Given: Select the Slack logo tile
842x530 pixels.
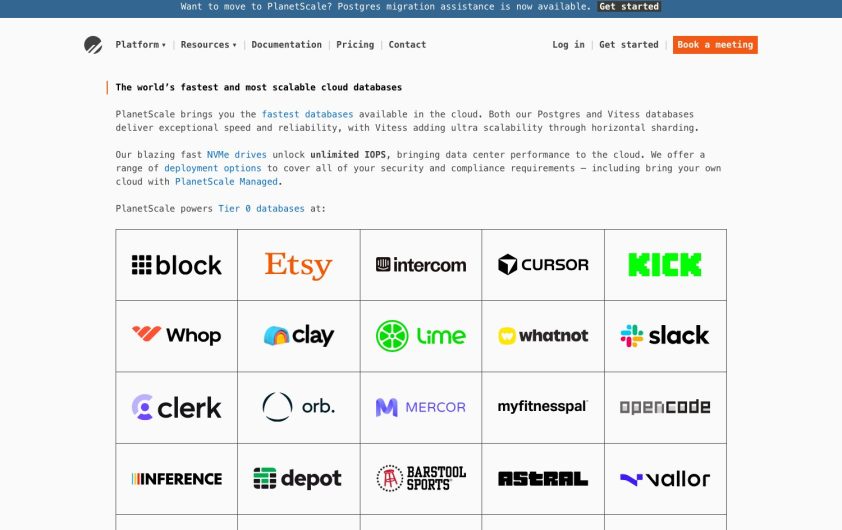Looking at the screenshot, I should click(665, 336).
